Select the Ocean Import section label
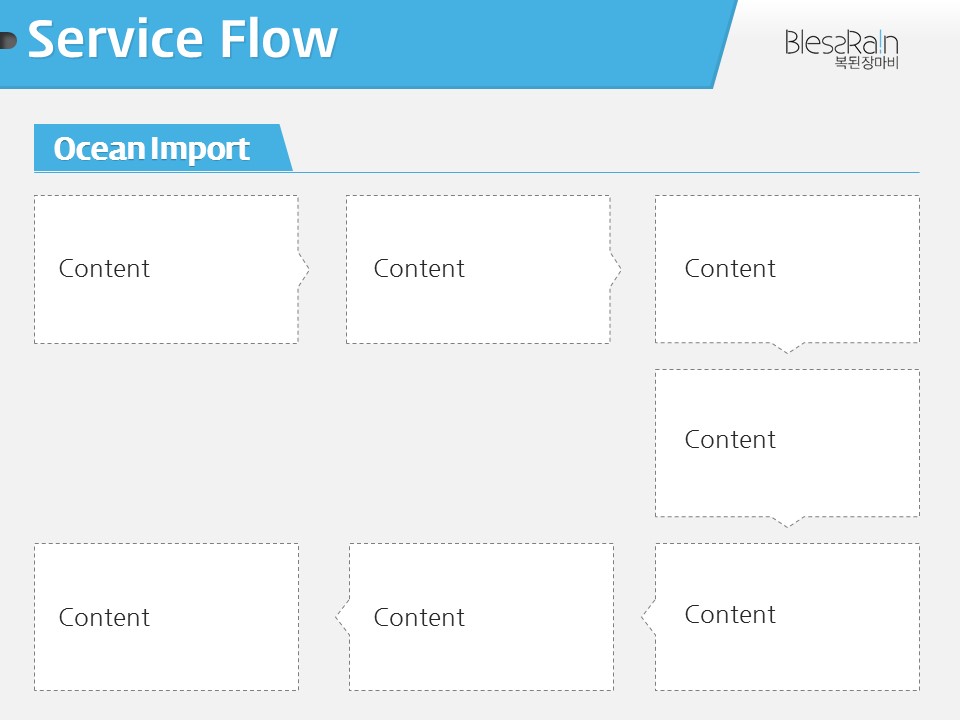The image size is (960, 720). (151, 148)
